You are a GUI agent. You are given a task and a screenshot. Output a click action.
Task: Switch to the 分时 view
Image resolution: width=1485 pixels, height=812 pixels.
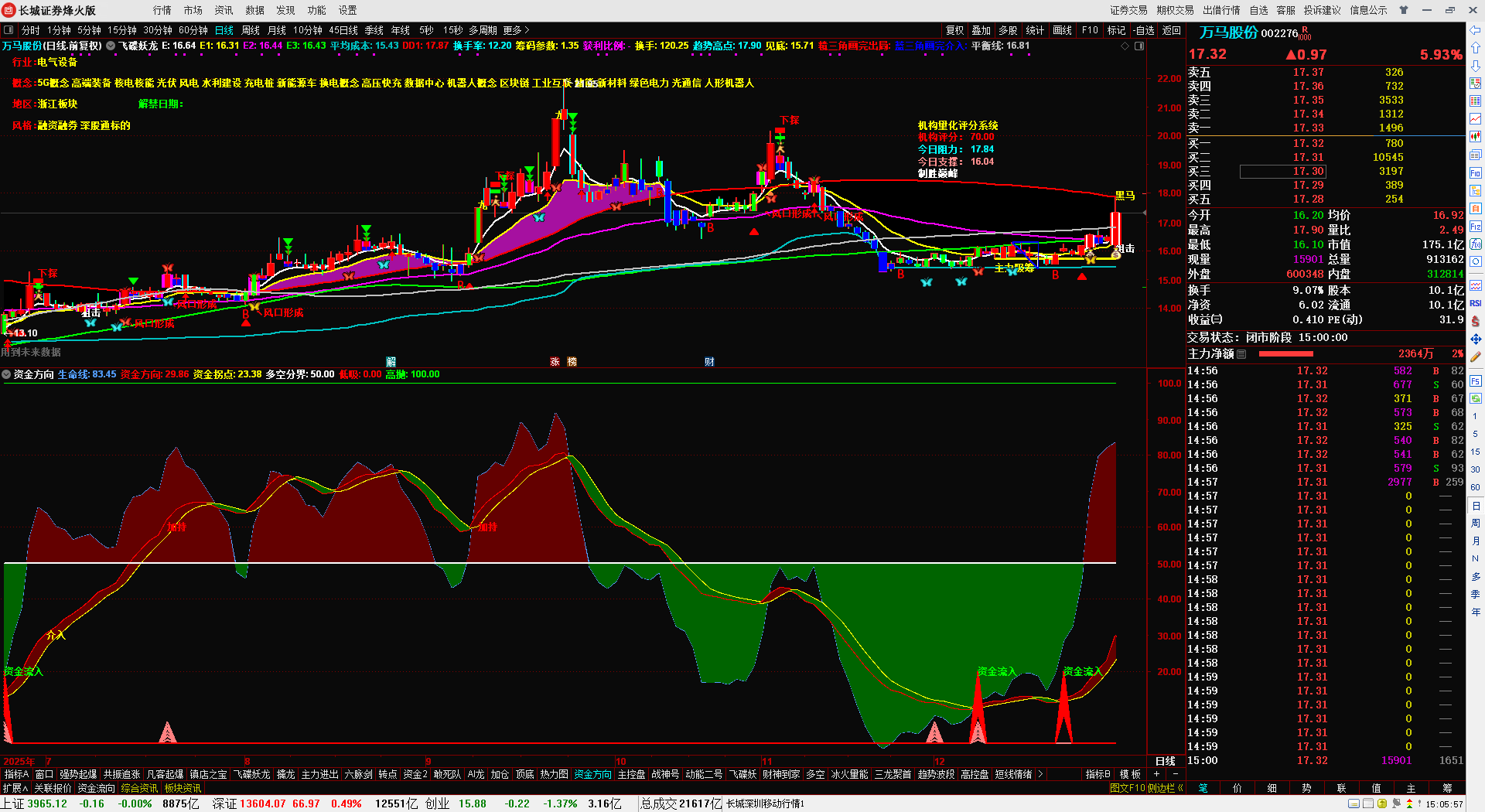click(x=31, y=30)
